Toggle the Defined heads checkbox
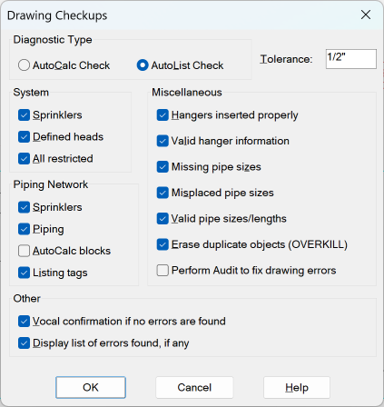This screenshot has height=407, width=384. click(x=24, y=137)
